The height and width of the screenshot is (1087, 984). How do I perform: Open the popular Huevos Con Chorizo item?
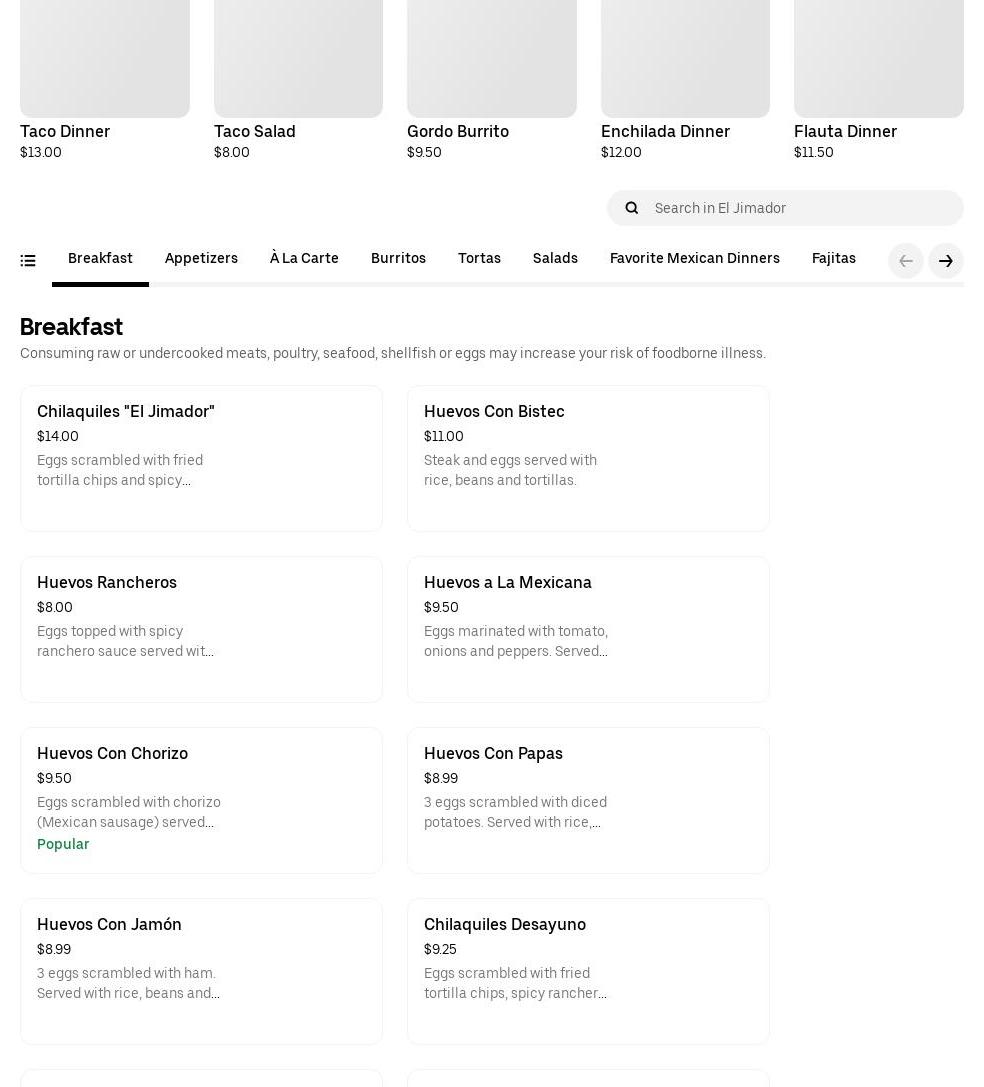click(x=201, y=800)
